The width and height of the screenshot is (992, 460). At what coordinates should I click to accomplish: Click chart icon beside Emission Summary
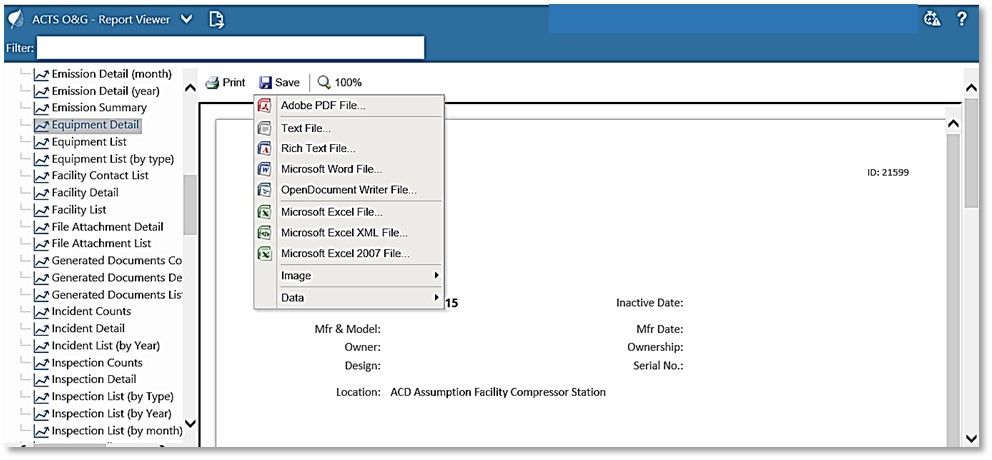(x=41, y=108)
